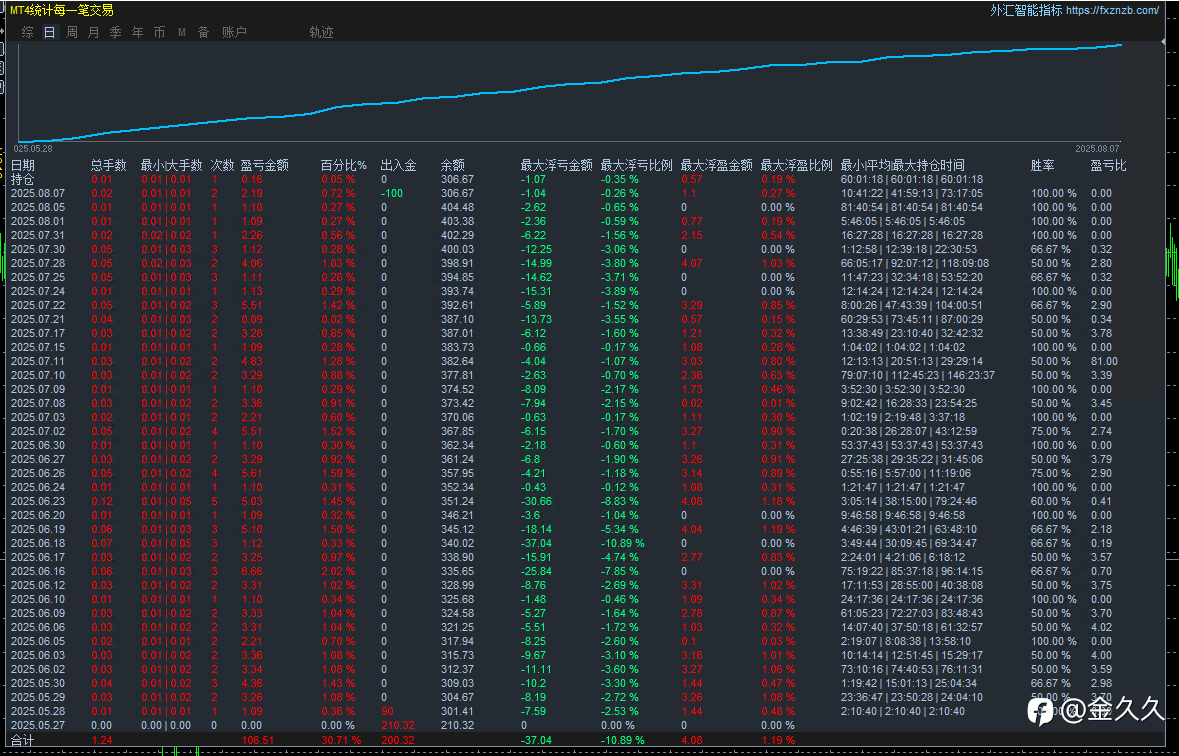The height and width of the screenshot is (756, 1179).
Task: Select the M tab
Action: 182,32
